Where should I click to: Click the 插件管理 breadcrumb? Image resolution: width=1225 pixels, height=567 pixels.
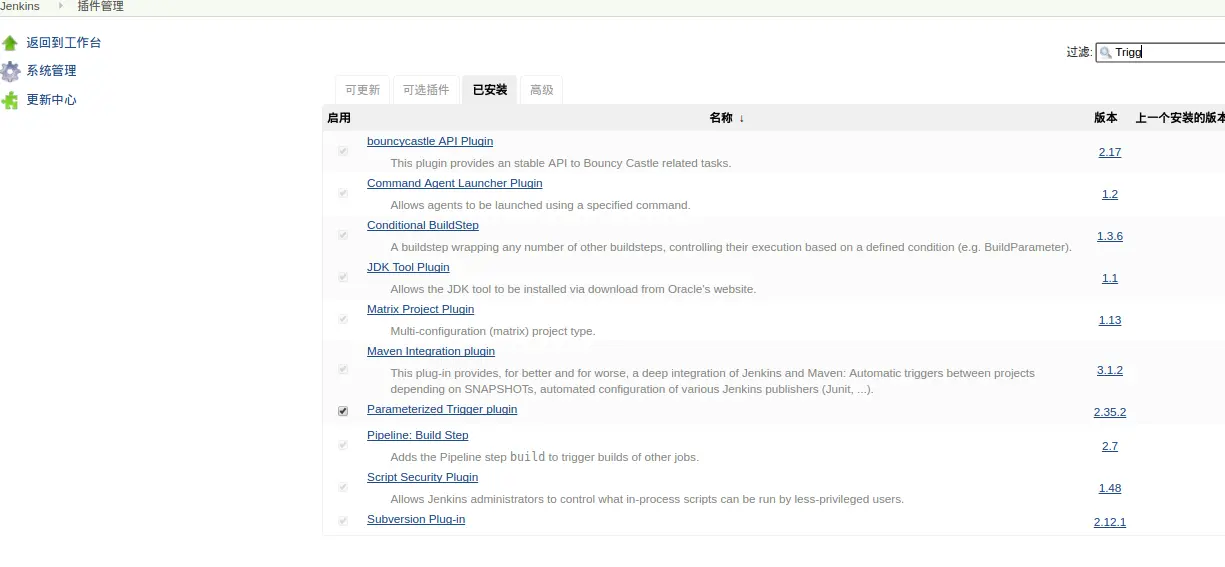click(x=101, y=6)
